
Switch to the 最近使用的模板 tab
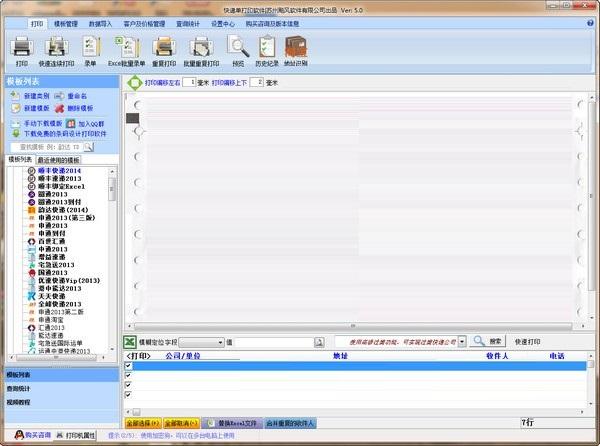click(59, 160)
